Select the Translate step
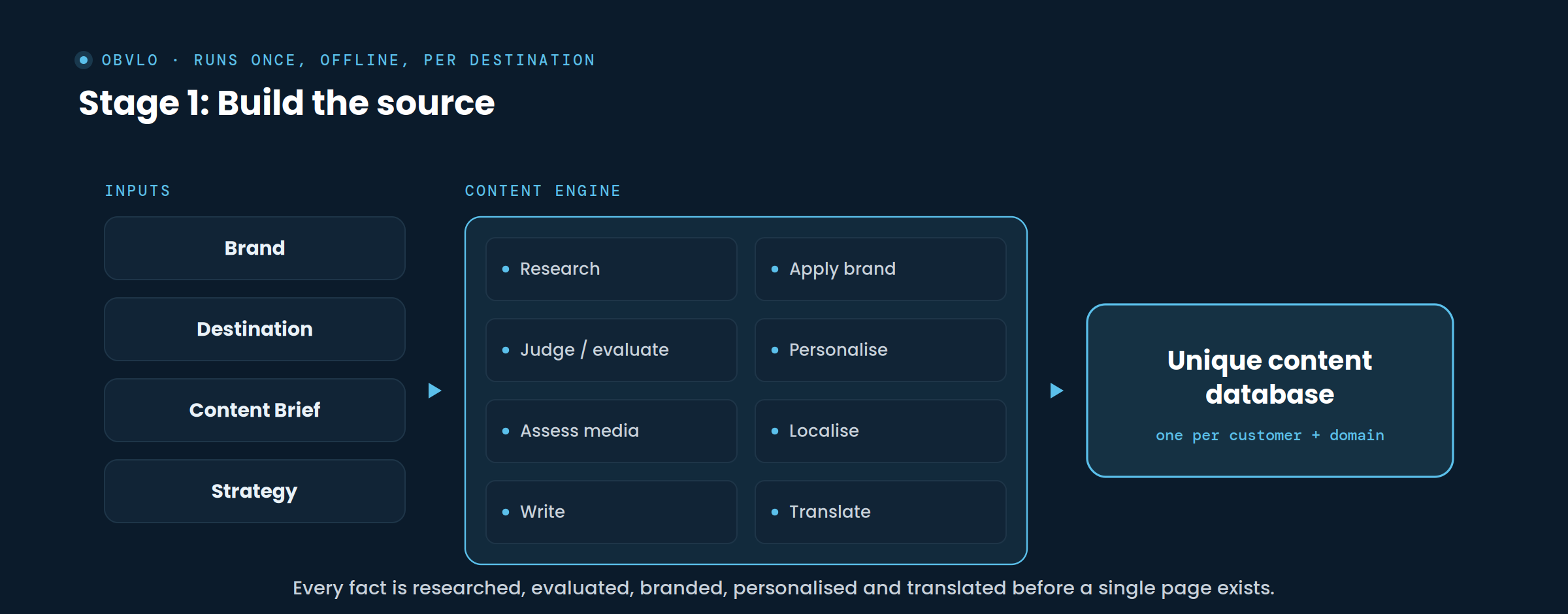The width and height of the screenshot is (1568, 614). 881,512
